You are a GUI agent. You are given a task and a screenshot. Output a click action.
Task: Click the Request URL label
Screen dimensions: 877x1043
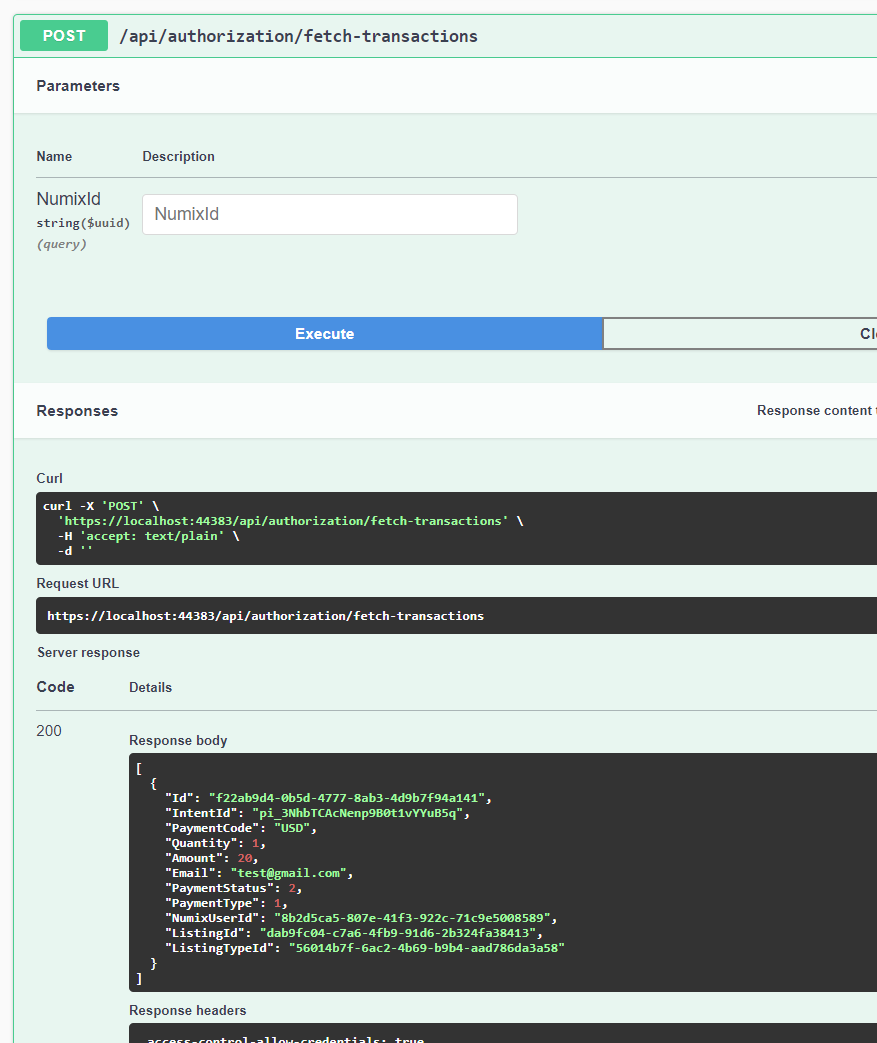(77, 583)
